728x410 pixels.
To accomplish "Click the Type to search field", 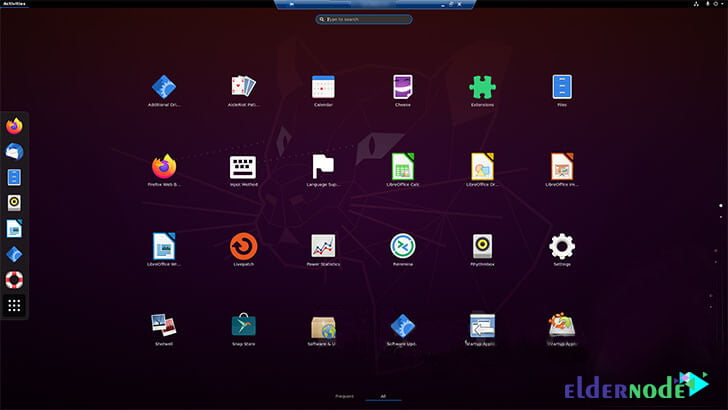I will point(364,19).
